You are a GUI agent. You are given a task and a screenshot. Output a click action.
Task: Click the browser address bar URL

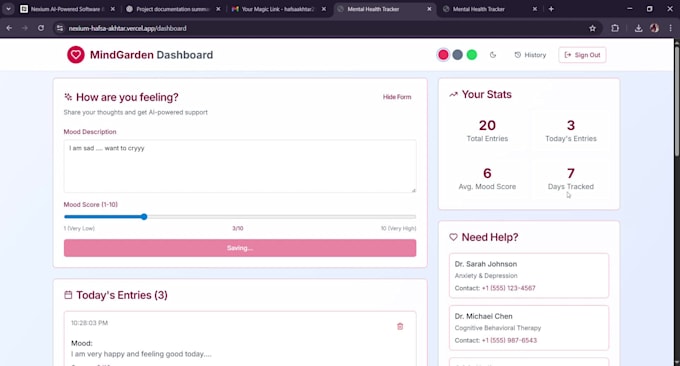[128, 28]
